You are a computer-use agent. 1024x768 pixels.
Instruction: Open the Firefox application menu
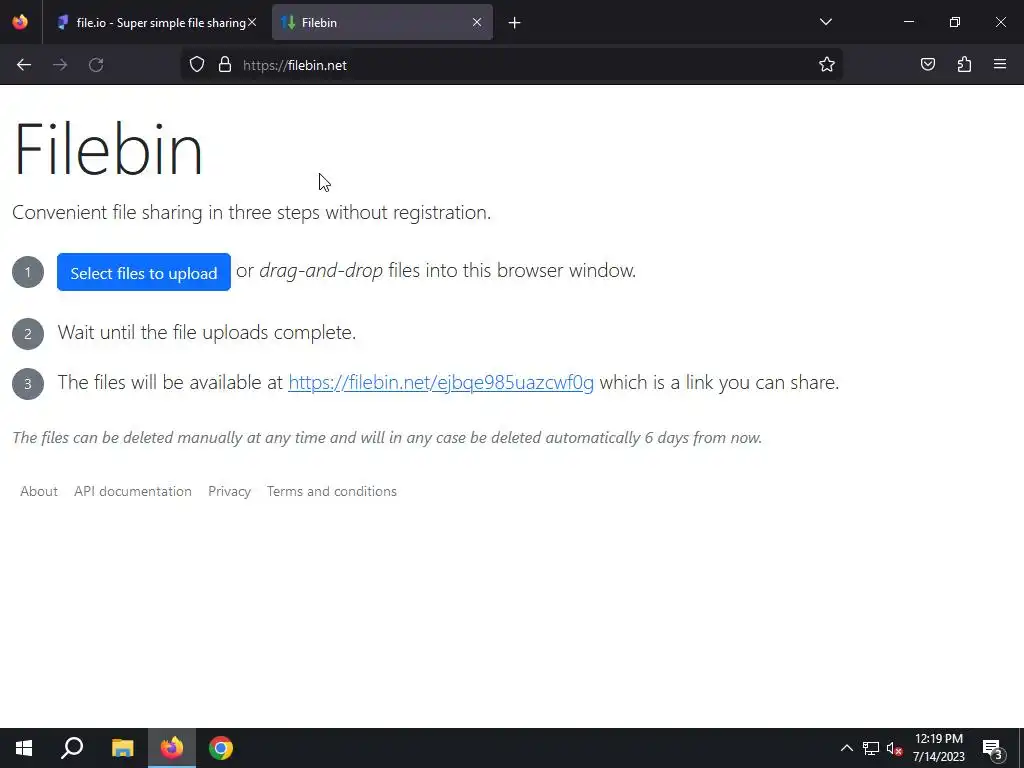pyautogui.click(x=999, y=64)
